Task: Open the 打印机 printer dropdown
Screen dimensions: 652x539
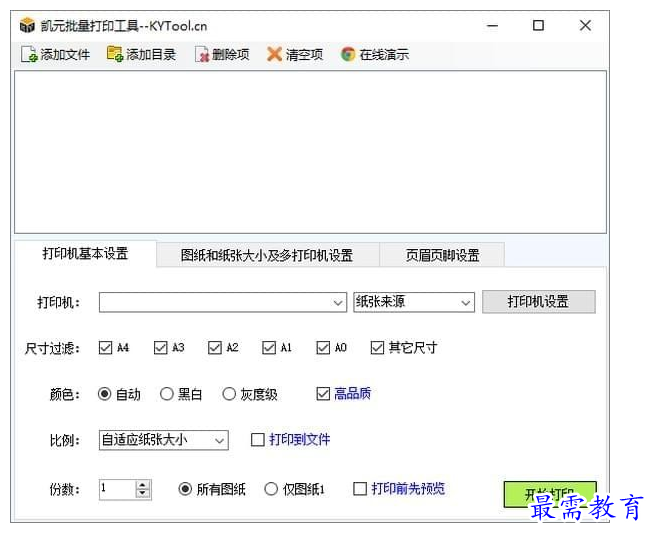Action: tap(223, 302)
